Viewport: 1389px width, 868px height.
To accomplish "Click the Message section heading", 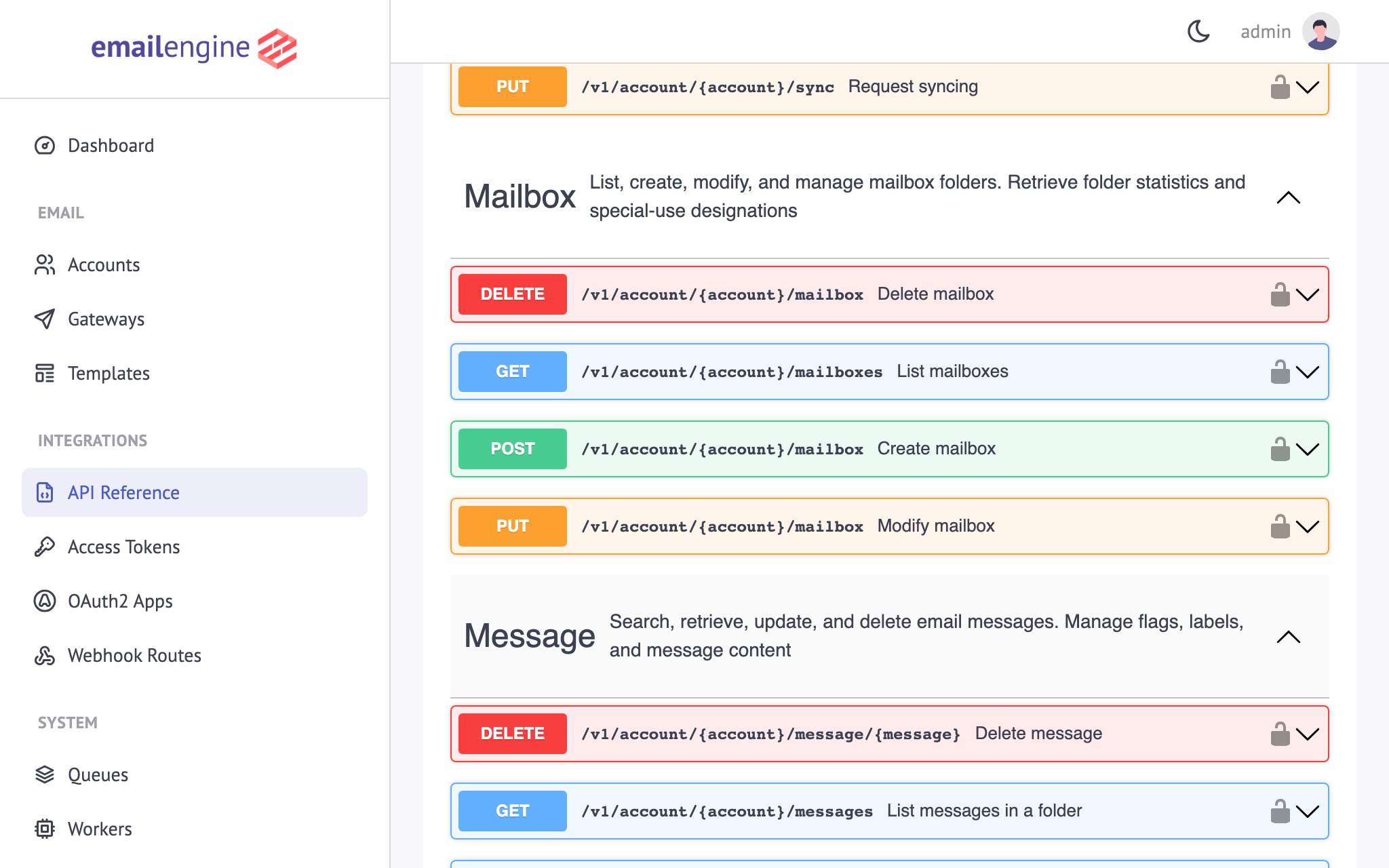I will coord(530,636).
